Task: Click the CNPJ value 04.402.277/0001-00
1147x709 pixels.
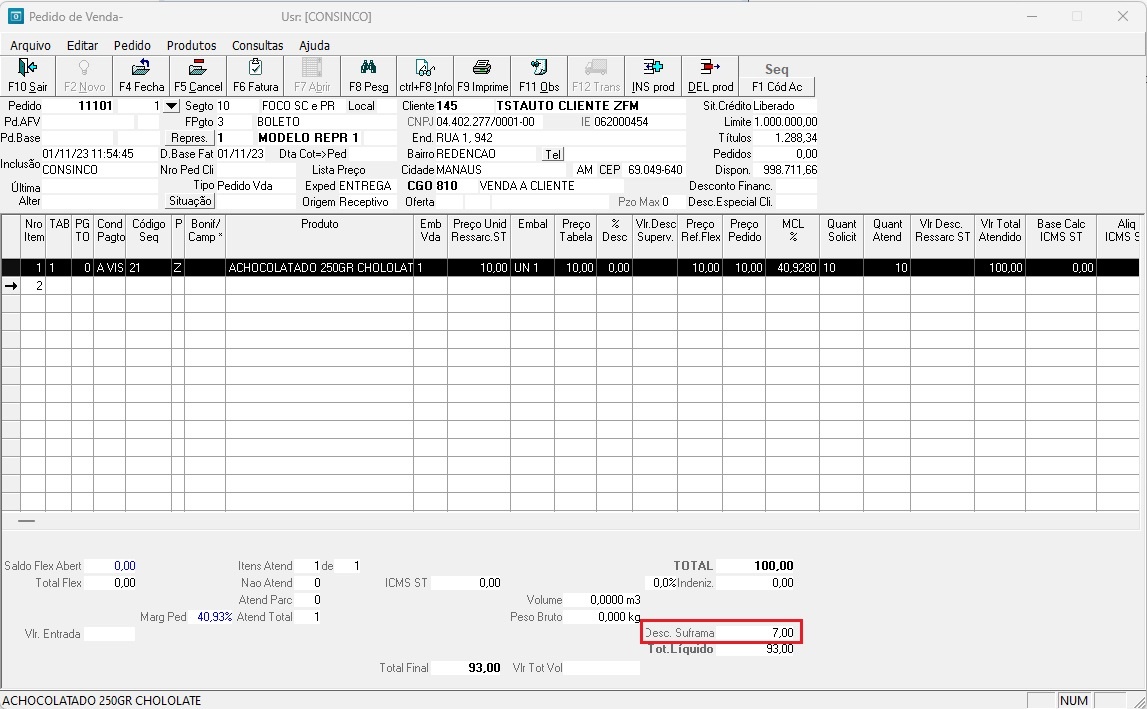Action: pos(486,122)
